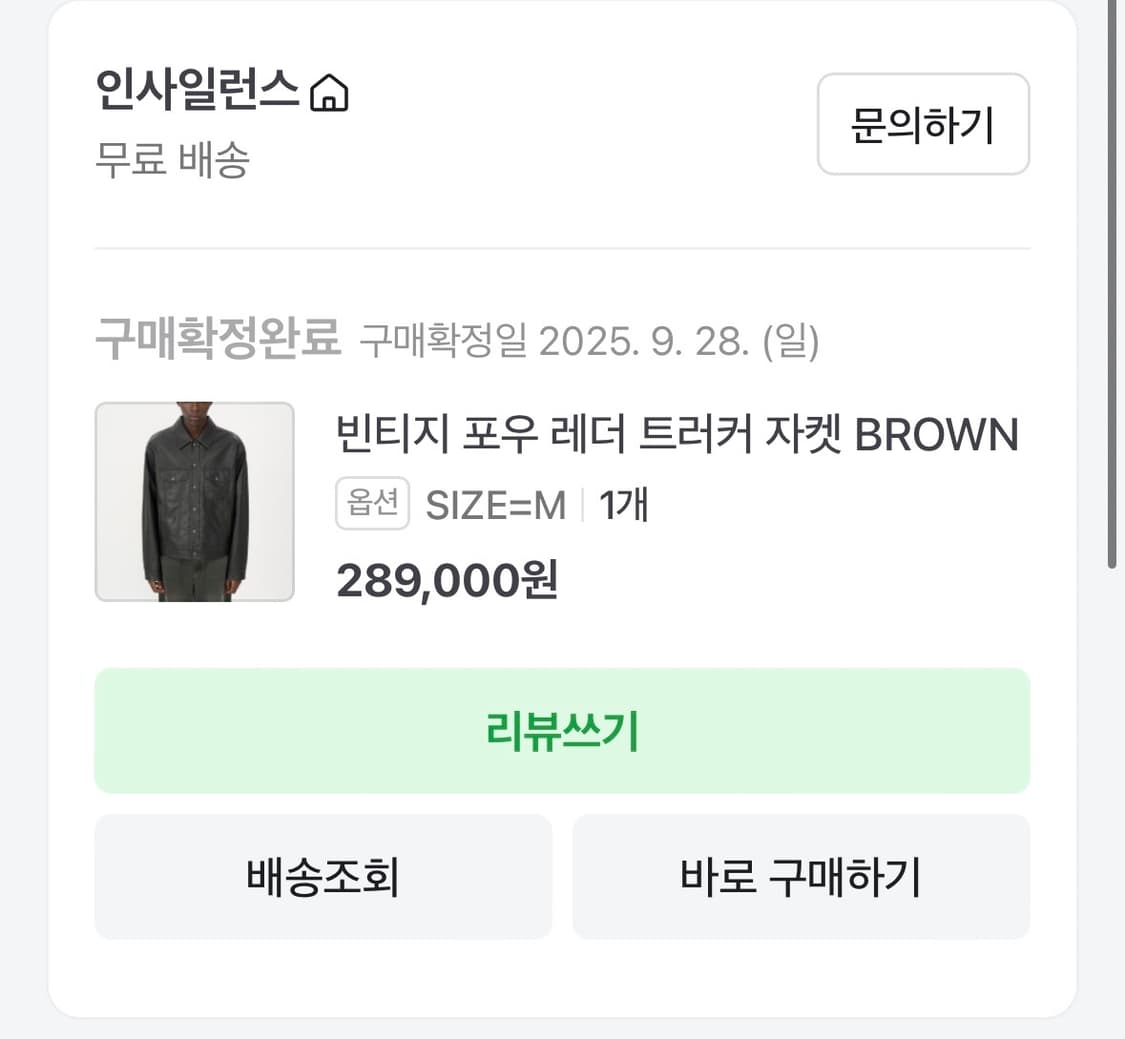Track the delivery via 배송조회
The height and width of the screenshot is (1039, 1125).
(323, 877)
